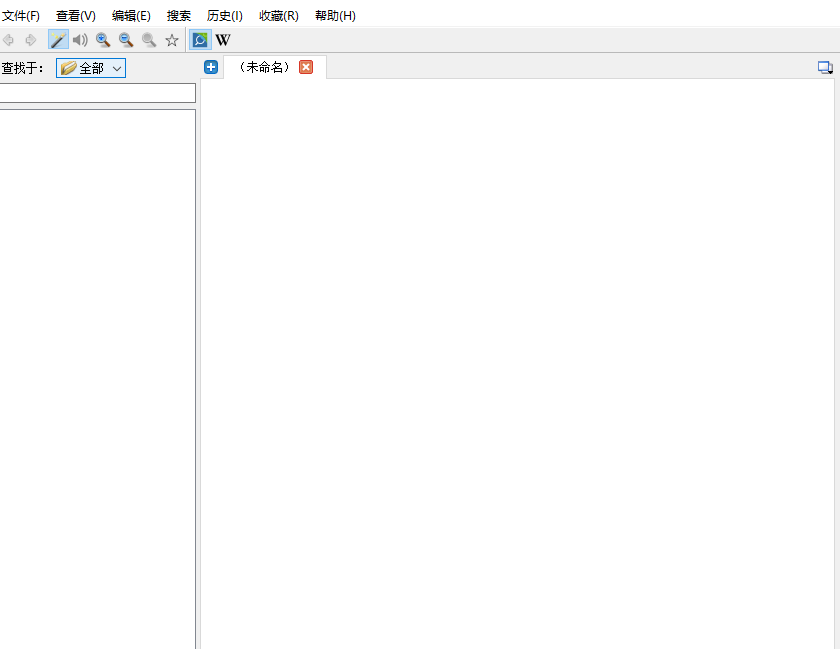
Task: Click the tab list icon at right
Action: 825,68
